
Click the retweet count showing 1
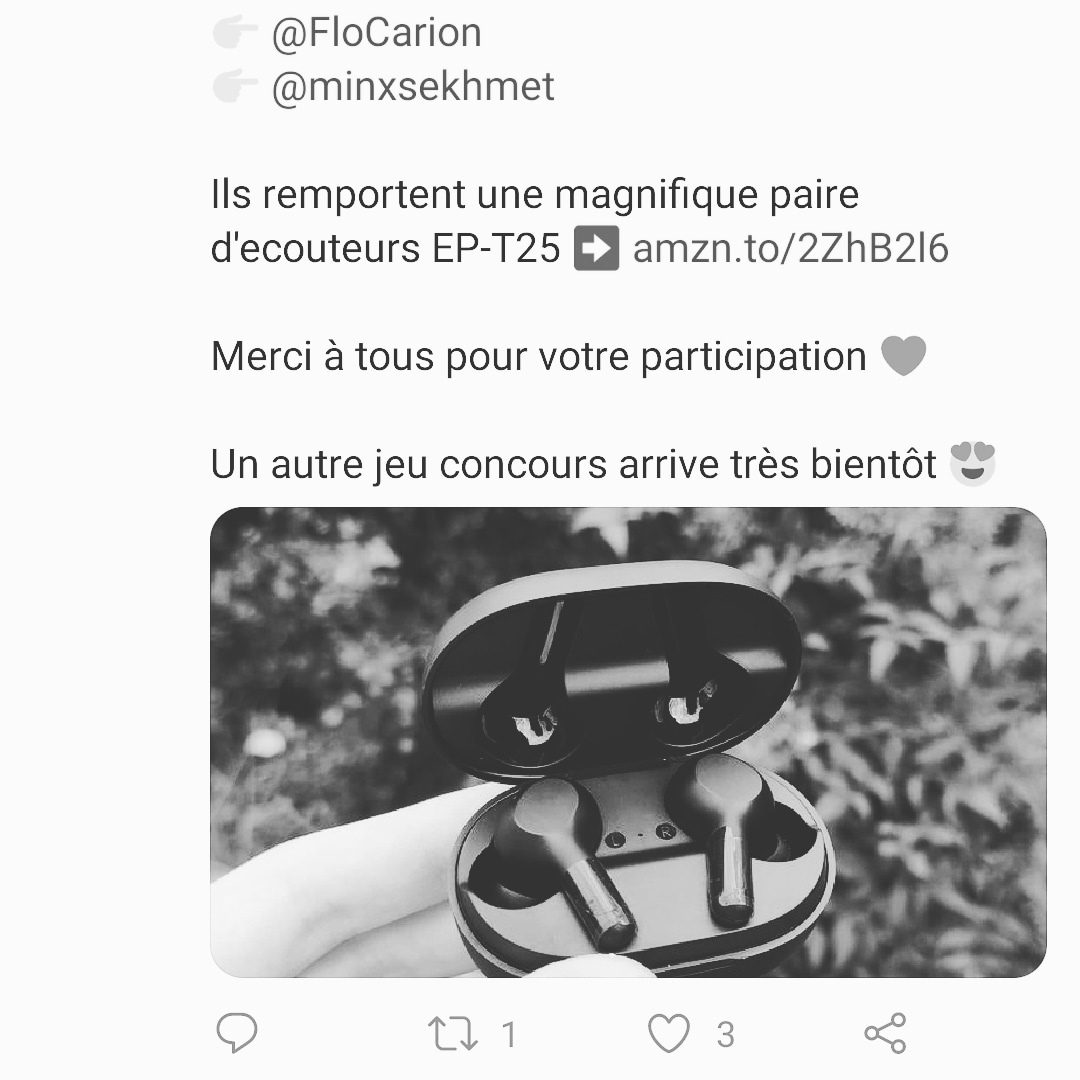(x=509, y=1035)
